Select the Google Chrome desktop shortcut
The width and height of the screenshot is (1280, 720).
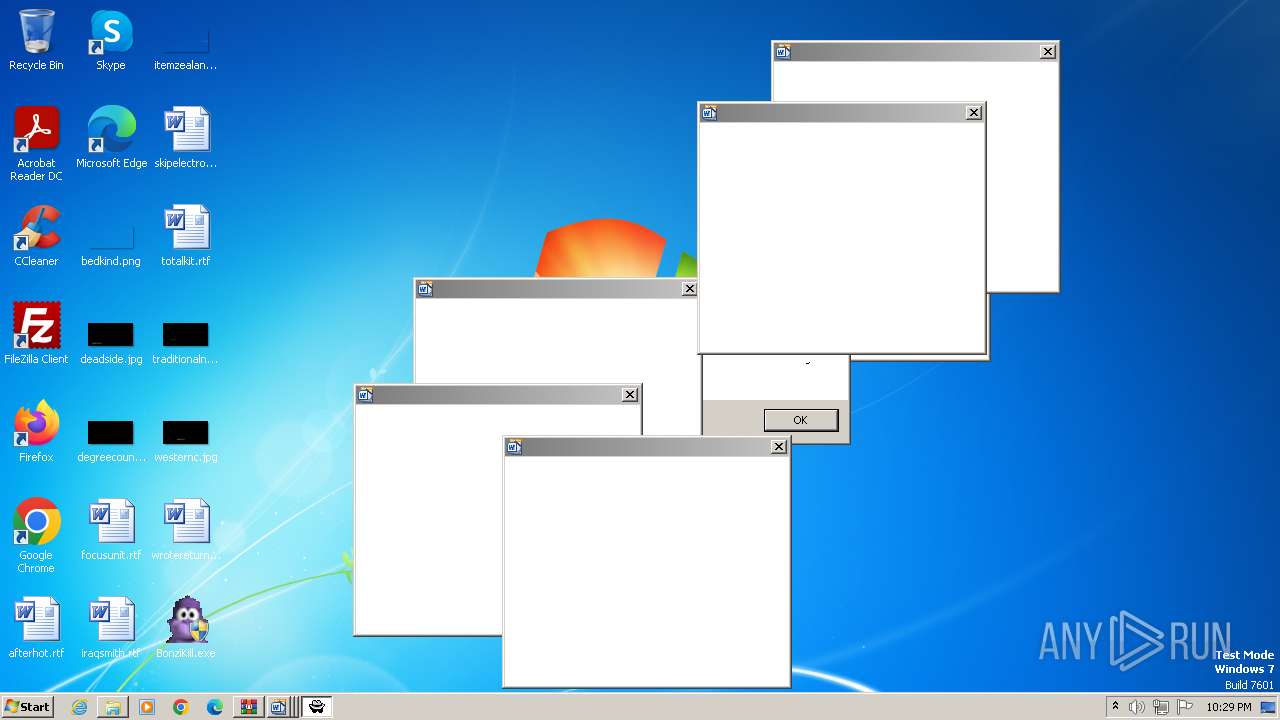[x=36, y=536]
